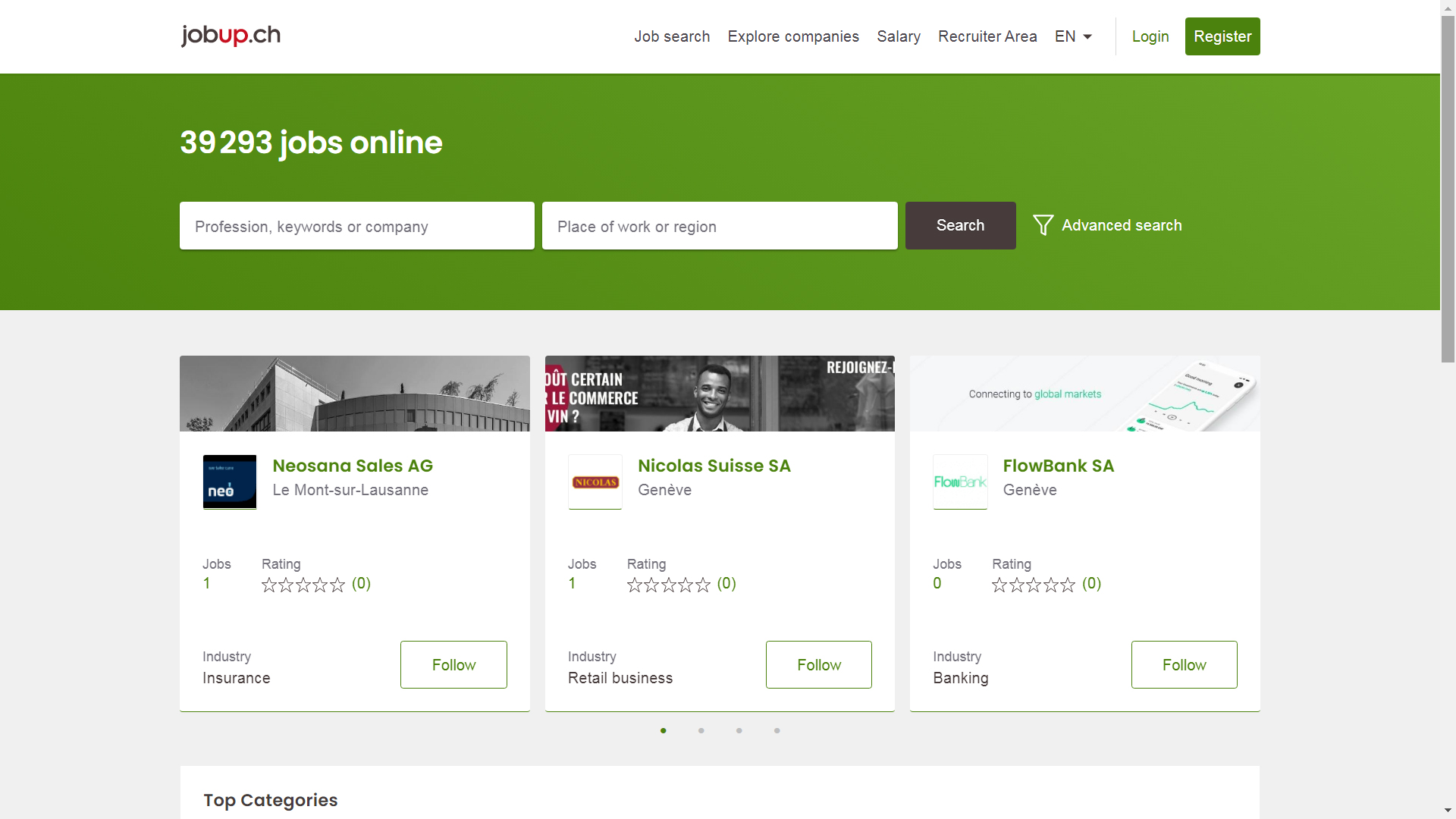1456x819 pixels.
Task: Open the Neosana Sales AG logo
Action: click(230, 482)
